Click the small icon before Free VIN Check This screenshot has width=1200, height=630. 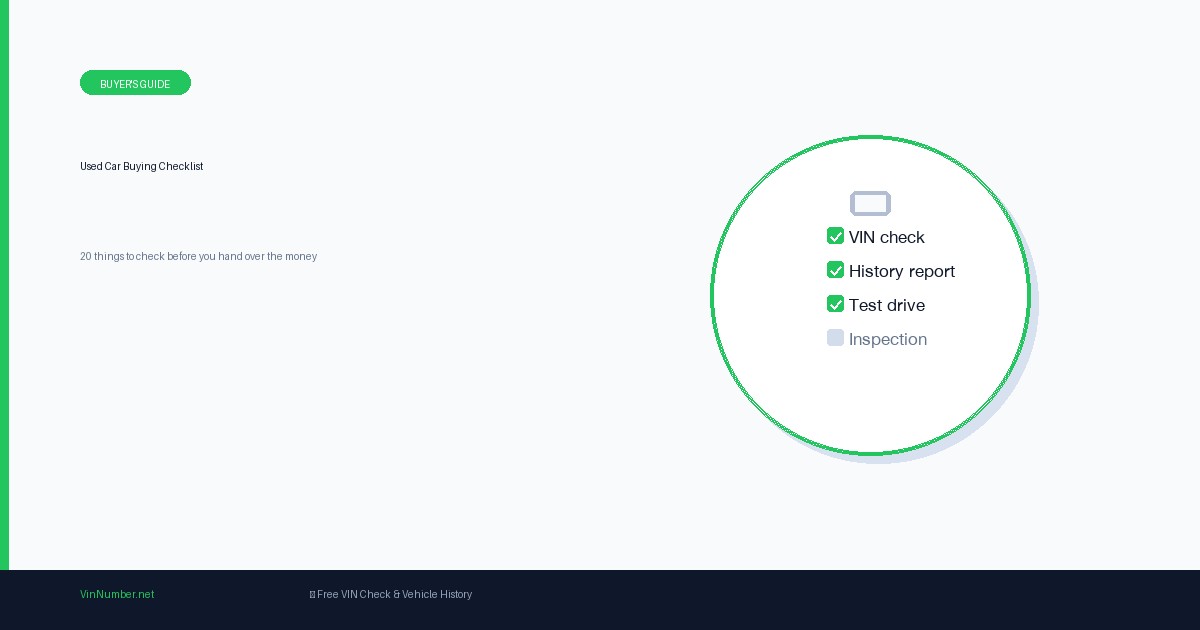tap(312, 594)
